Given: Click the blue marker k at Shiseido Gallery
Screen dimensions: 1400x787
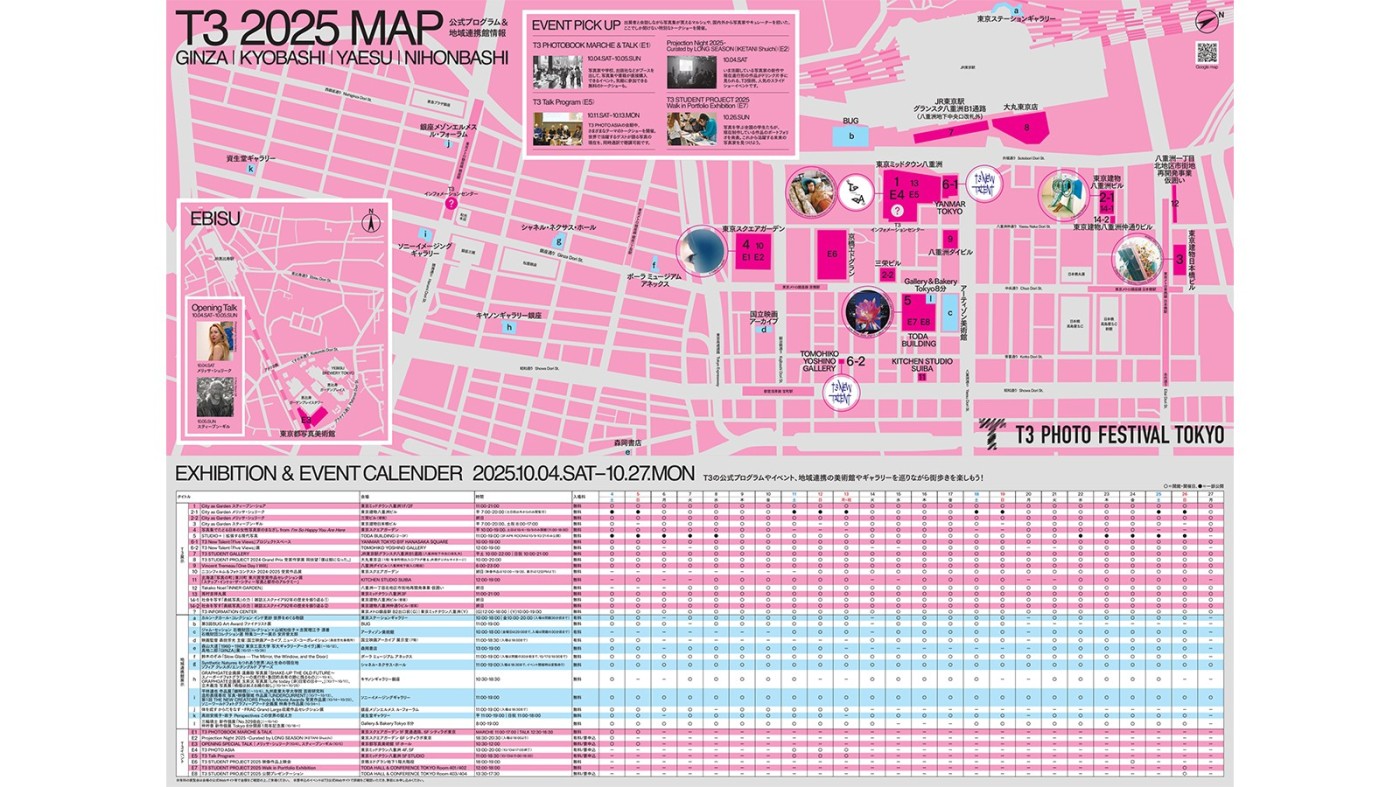Looking at the screenshot, I should pyautogui.click(x=251, y=170).
